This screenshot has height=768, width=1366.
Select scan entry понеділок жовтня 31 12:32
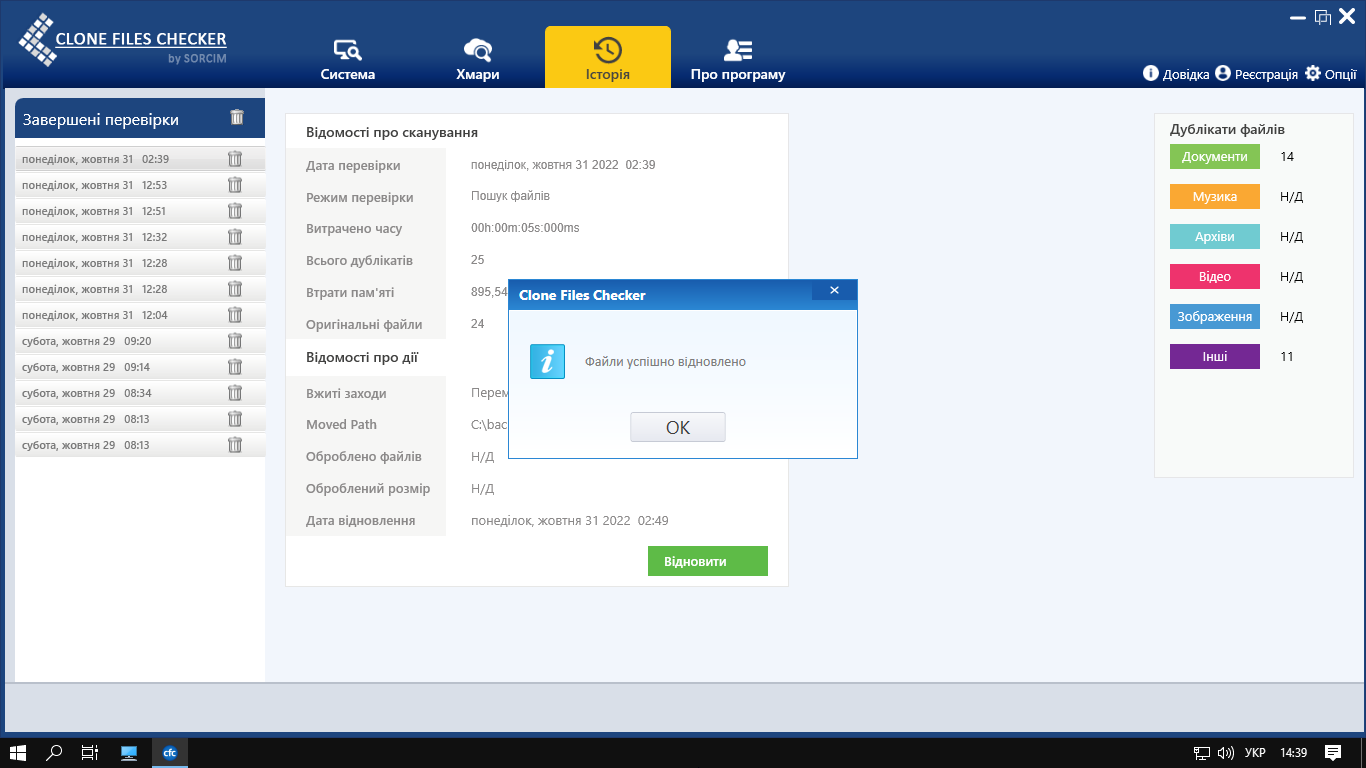[140, 237]
